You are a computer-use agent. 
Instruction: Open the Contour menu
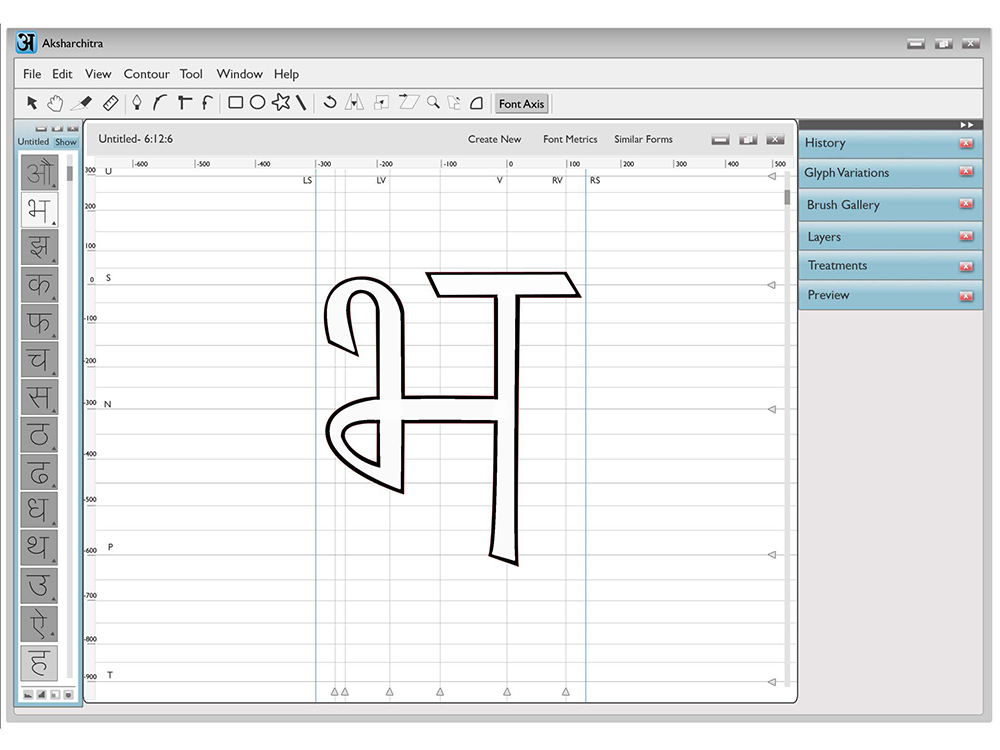147,74
